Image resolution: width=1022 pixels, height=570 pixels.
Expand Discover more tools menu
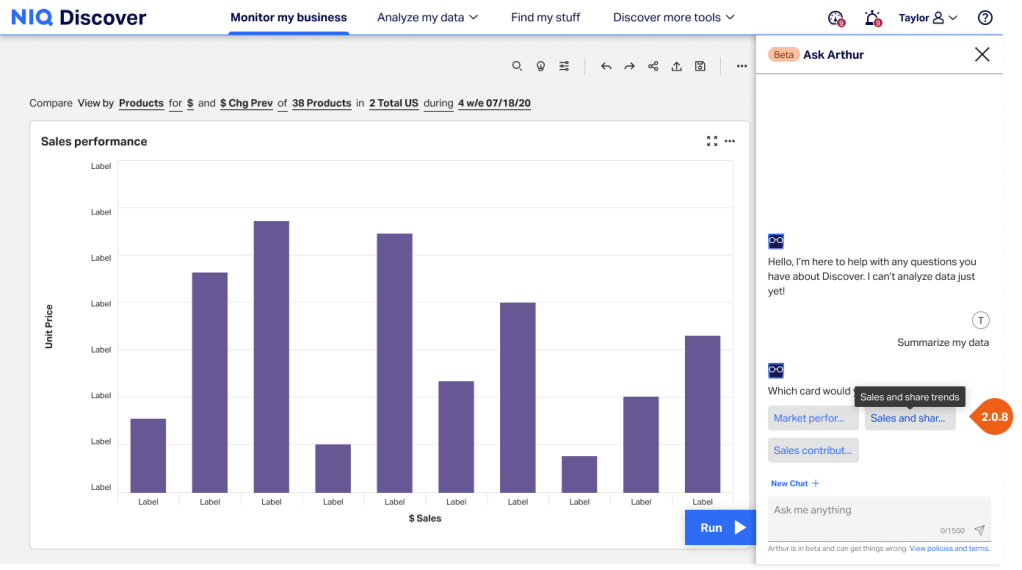click(673, 18)
